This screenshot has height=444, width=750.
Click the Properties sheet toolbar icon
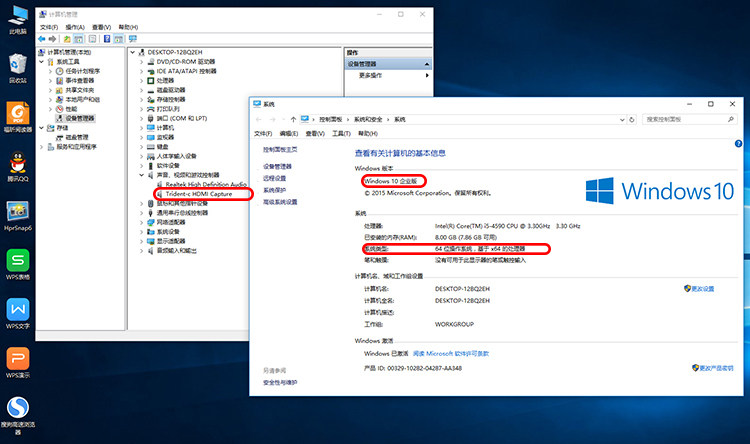coord(92,39)
